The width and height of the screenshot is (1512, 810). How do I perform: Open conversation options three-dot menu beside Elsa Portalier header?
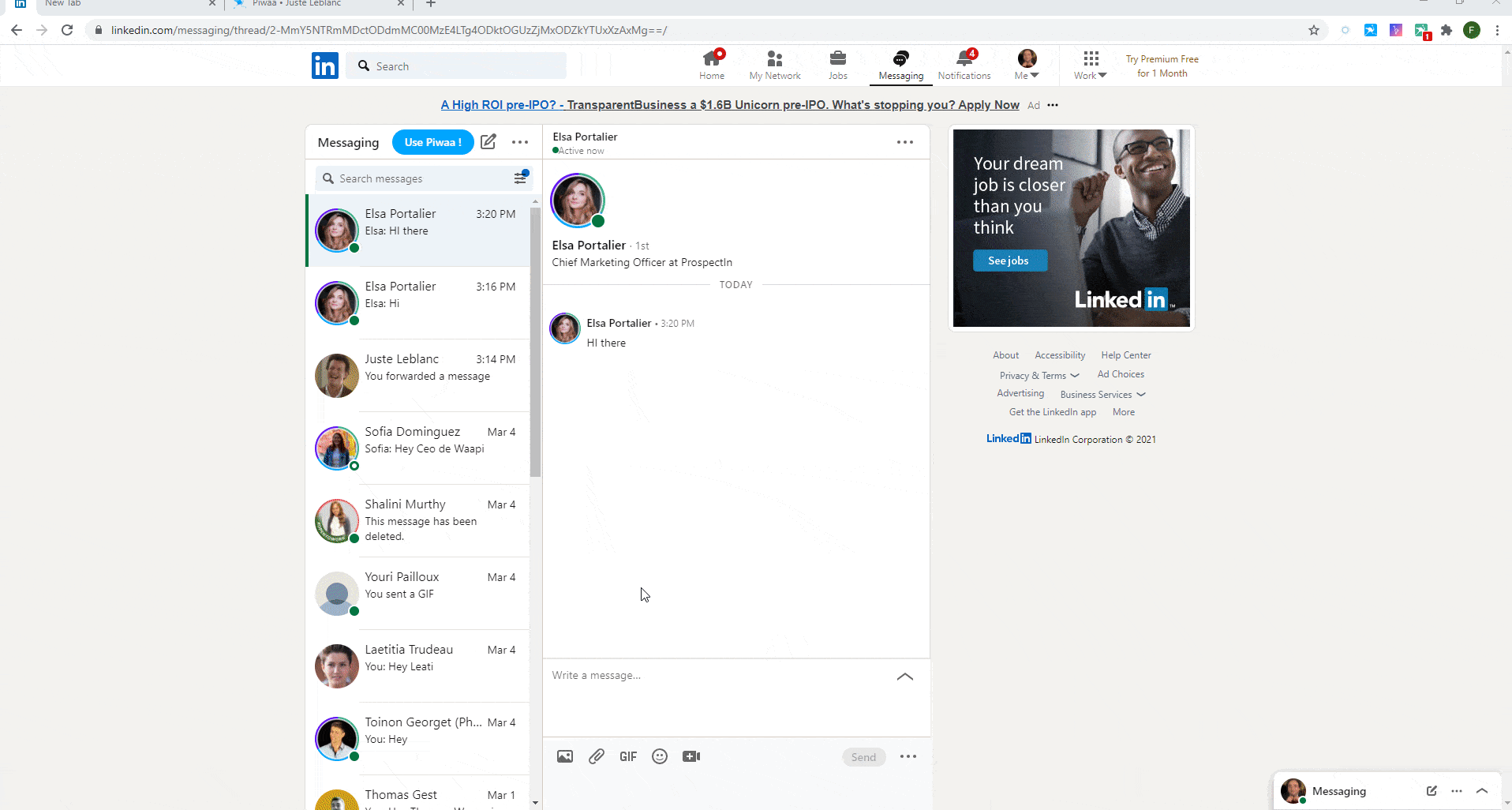tap(905, 142)
